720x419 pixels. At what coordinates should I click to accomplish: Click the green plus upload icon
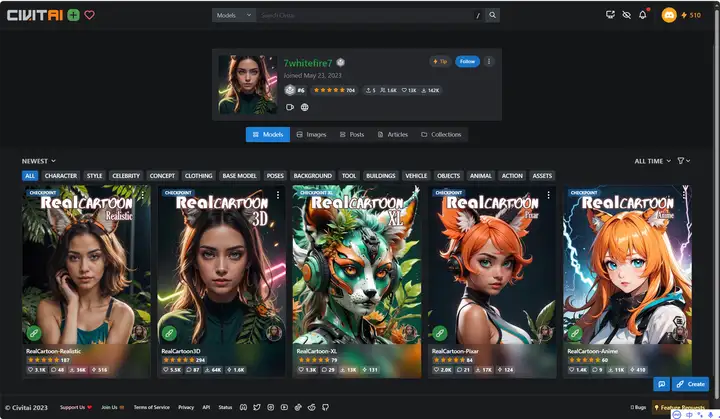pos(73,15)
